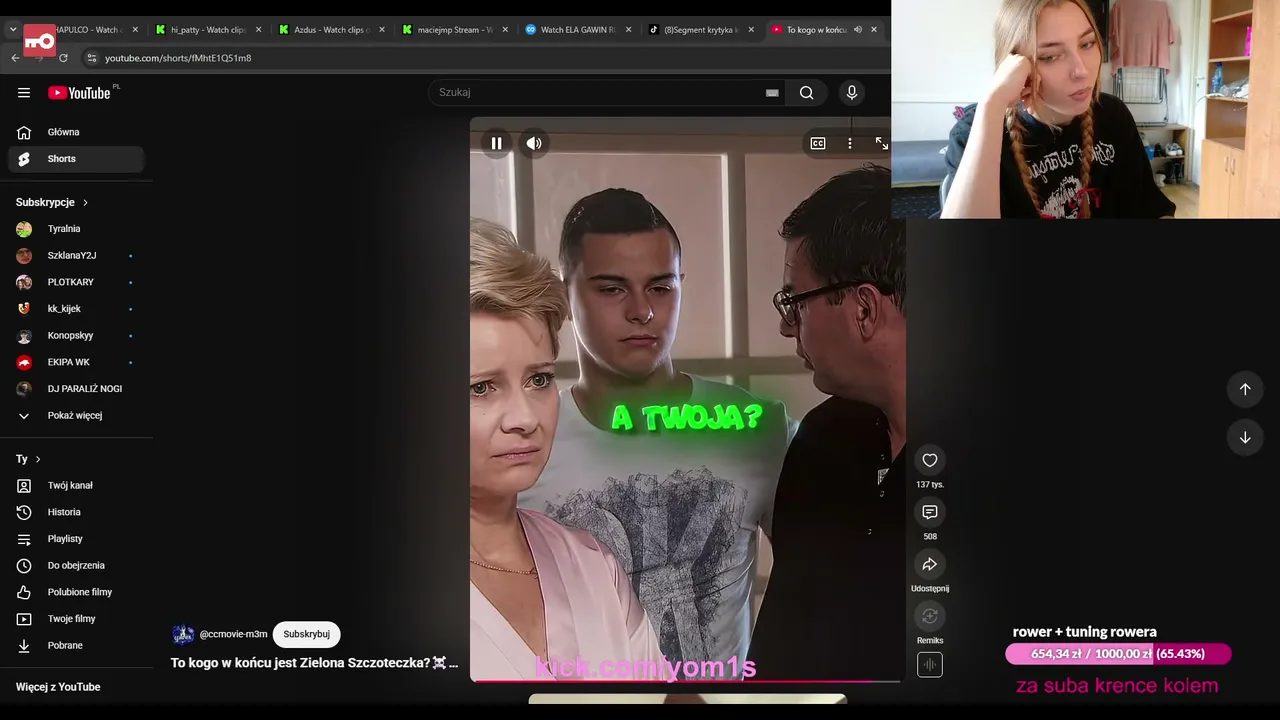Open the Konopskyy channel avatar
The width and height of the screenshot is (1280, 720).
(24, 336)
